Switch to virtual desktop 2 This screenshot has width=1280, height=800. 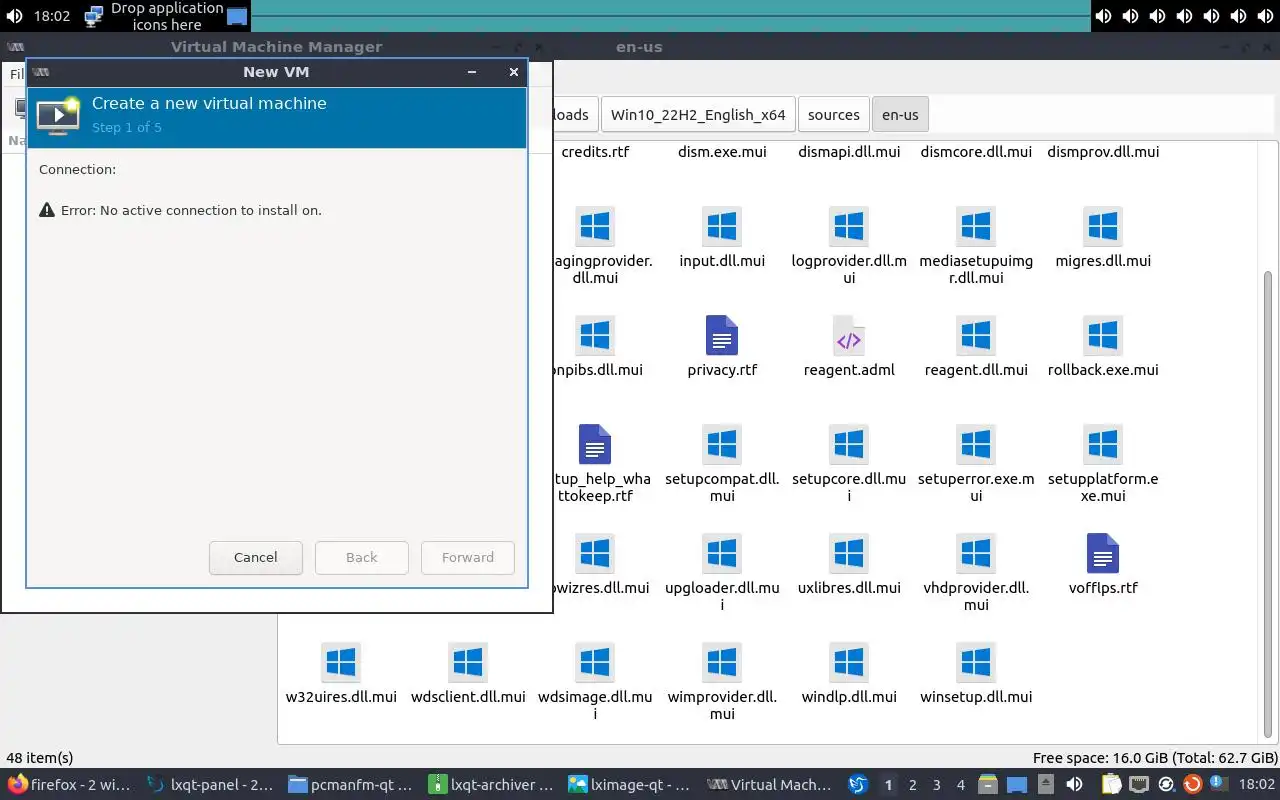click(912, 785)
